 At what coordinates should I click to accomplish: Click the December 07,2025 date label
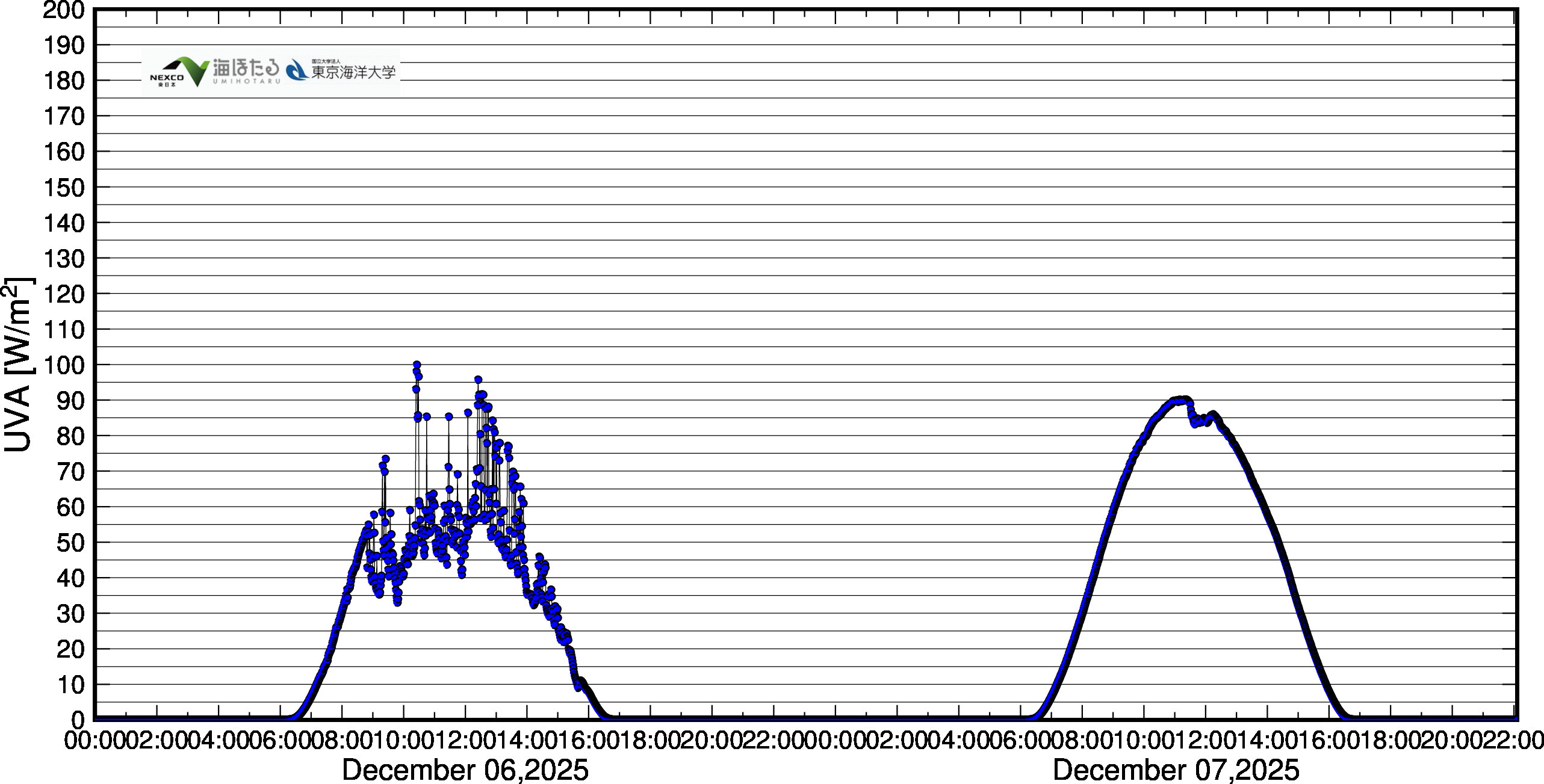(x=1176, y=770)
